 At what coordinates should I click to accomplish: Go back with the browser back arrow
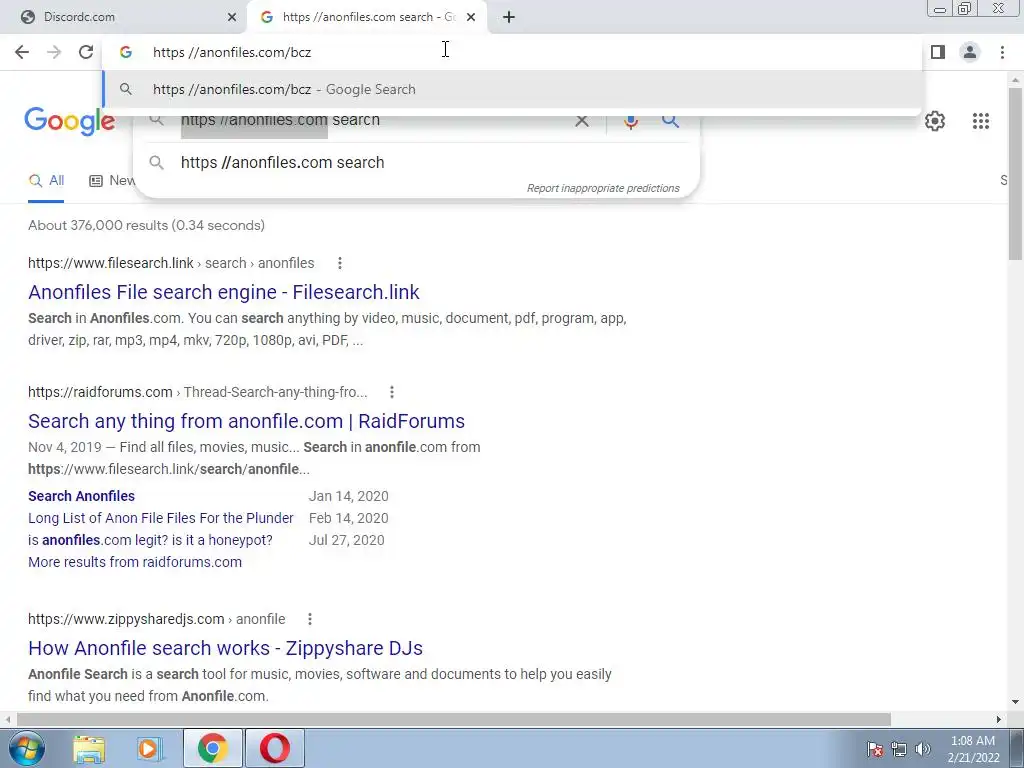[x=22, y=52]
